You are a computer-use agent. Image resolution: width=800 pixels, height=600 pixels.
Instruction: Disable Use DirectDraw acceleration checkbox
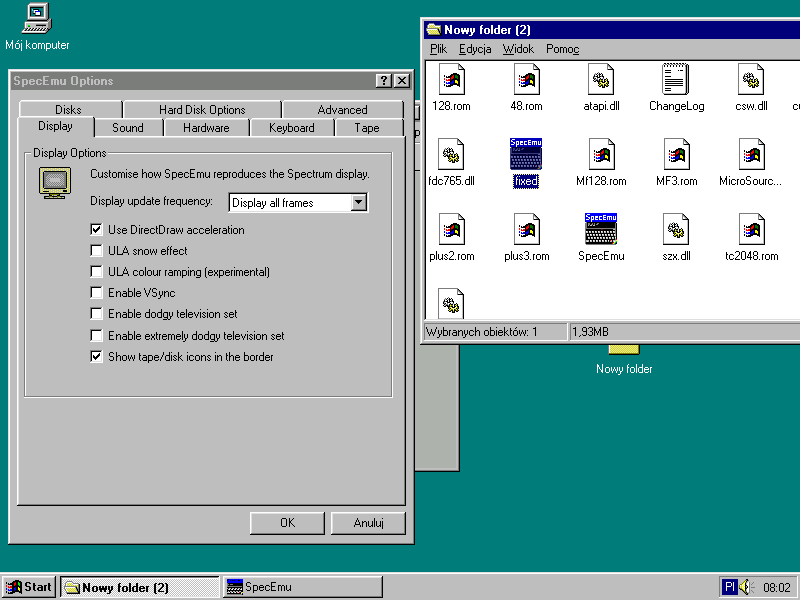(96, 230)
